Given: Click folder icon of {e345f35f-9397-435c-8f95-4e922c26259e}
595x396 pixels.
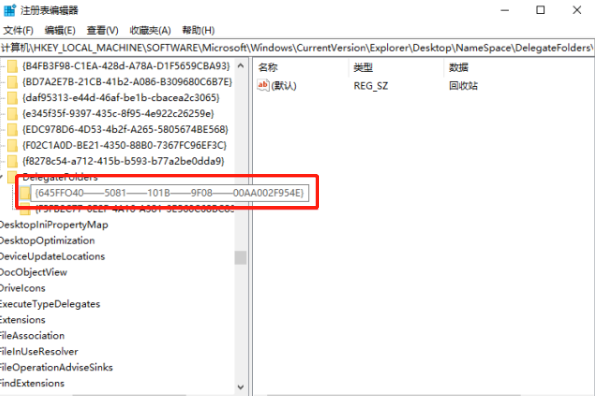Looking at the screenshot, I should pos(13,114).
